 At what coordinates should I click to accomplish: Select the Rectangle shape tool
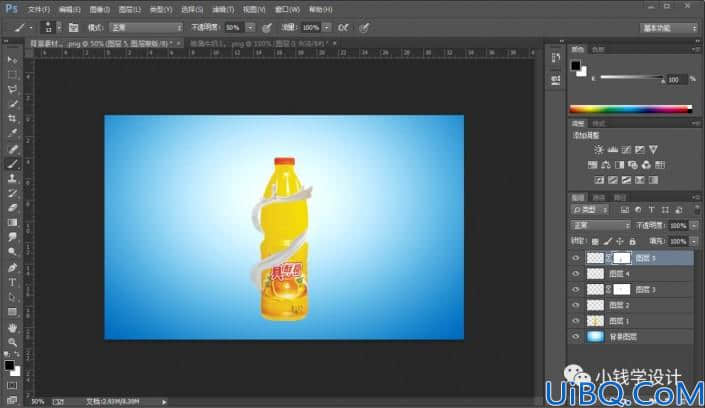pyautogui.click(x=12, y=312)
